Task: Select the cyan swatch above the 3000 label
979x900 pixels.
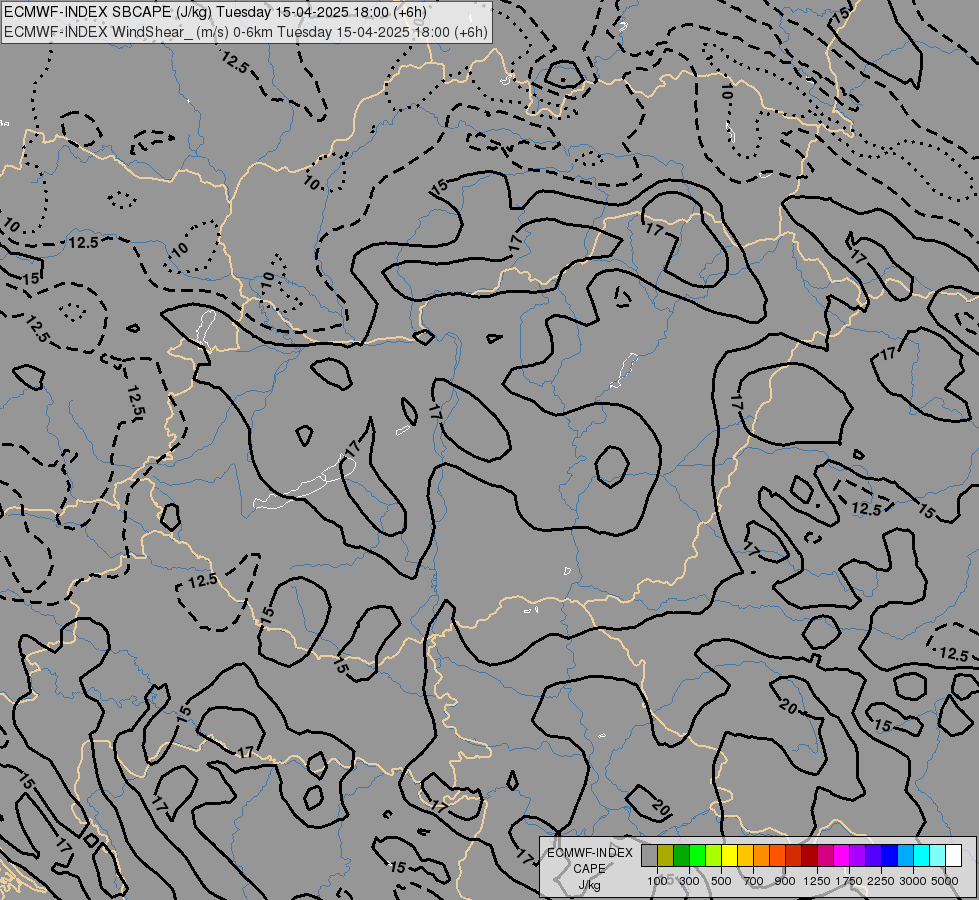Action: click(922, 856)
